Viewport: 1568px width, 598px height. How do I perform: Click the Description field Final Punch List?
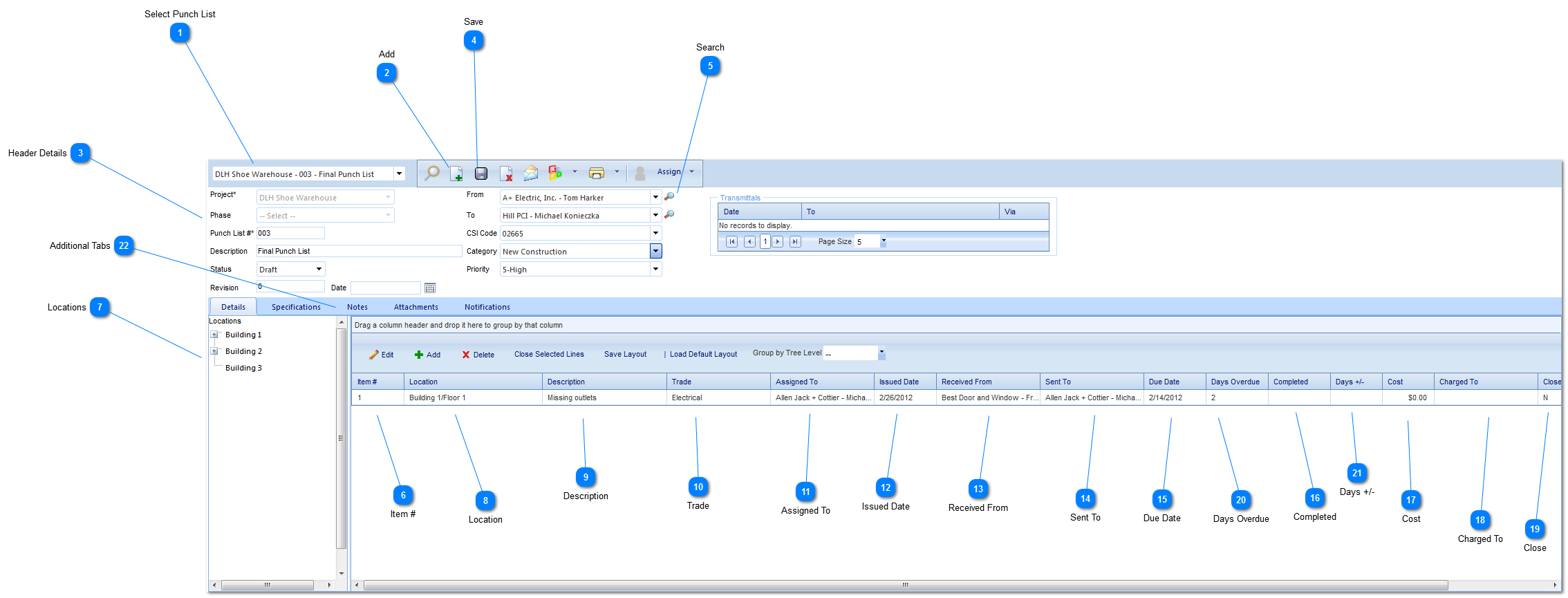[359, 251]
